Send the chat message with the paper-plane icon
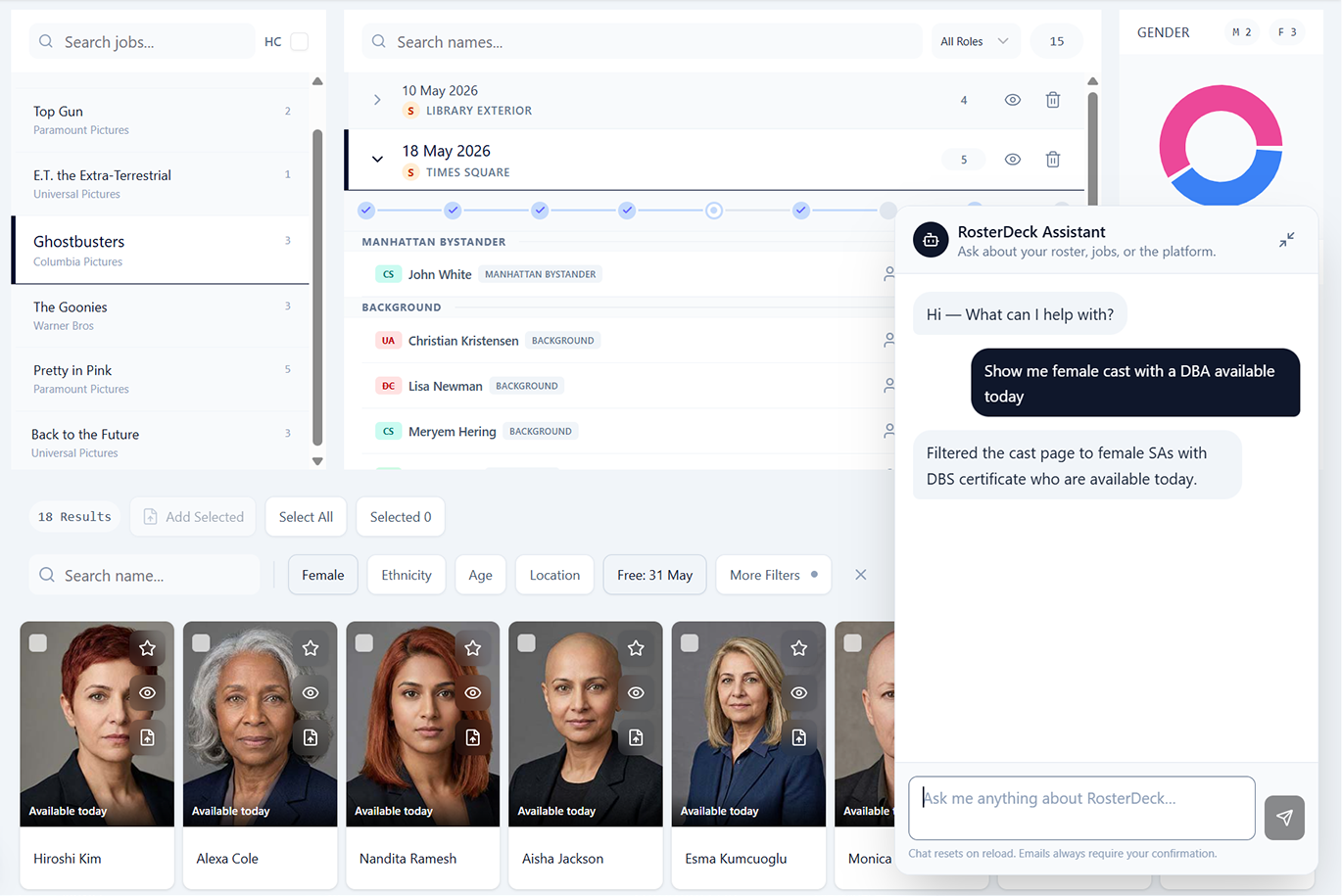The width and height of the screenshot is (1342, 896). click(x=1284, y=818)
